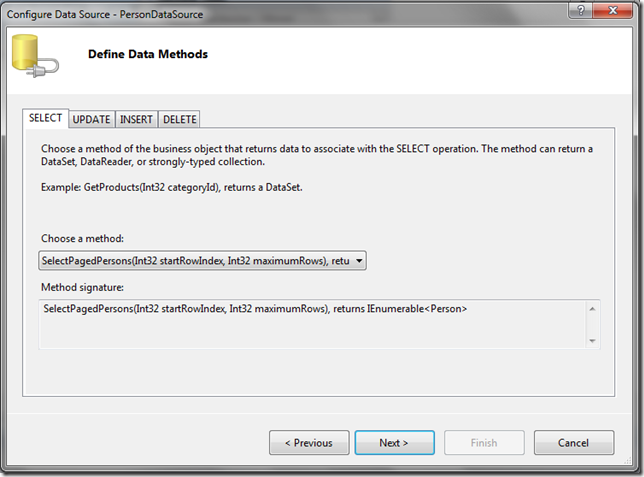Click the Method signature scroll down arrow
This screenshot has height=477, width=644.
point(592,341)
